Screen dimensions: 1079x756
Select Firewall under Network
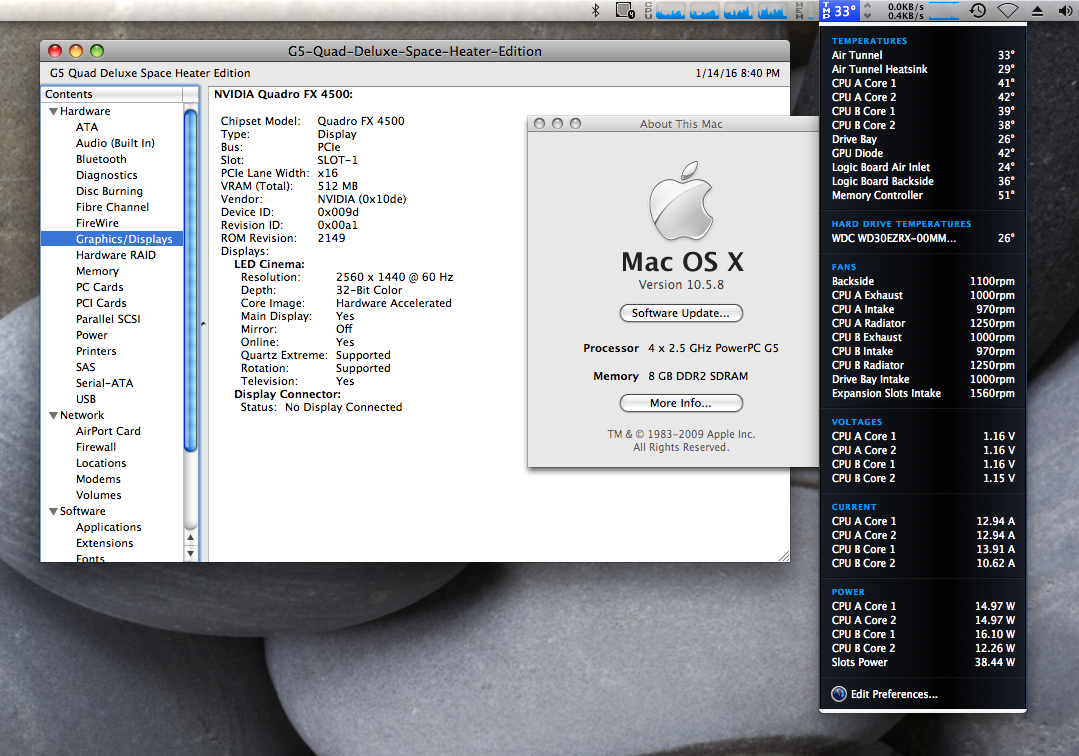click(x=96, y=447)
